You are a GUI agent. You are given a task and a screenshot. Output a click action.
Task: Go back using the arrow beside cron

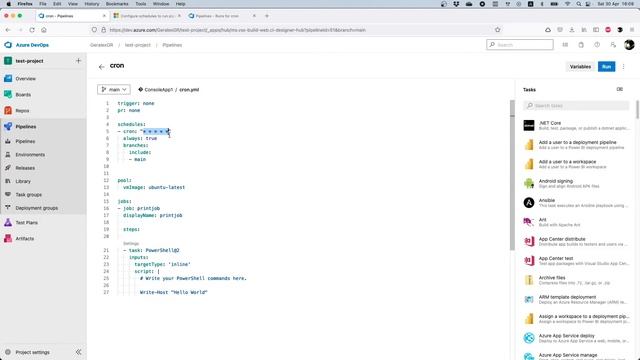point(101,67)
